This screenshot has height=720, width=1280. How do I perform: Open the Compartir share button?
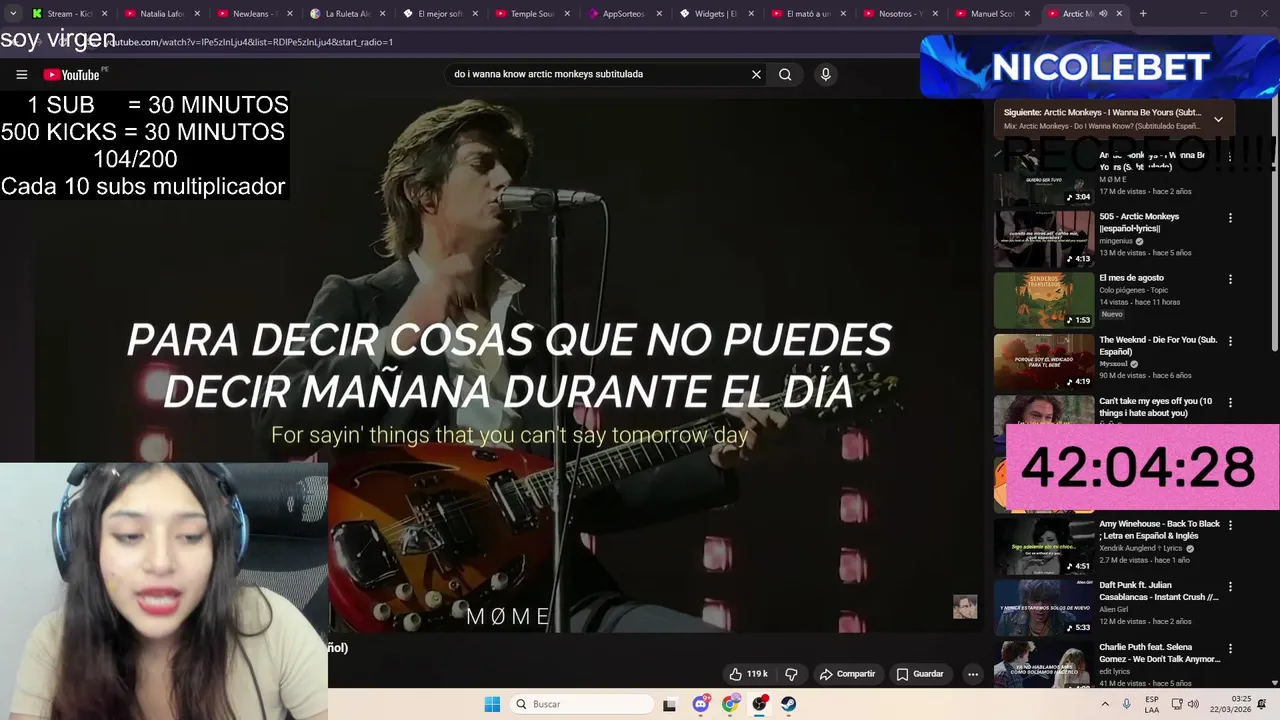click(x=847, y=674)
